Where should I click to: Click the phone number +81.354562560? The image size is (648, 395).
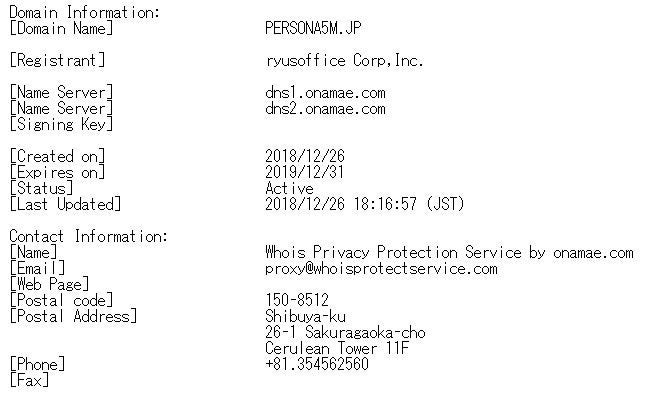(x=317, y=364)
